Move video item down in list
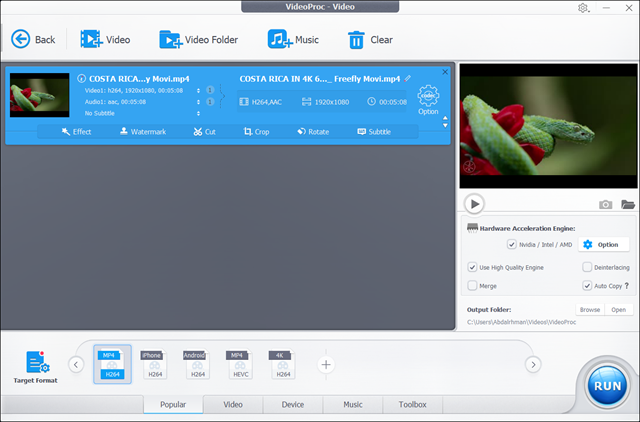Screen dimensions: 640x422 (445, 125)
